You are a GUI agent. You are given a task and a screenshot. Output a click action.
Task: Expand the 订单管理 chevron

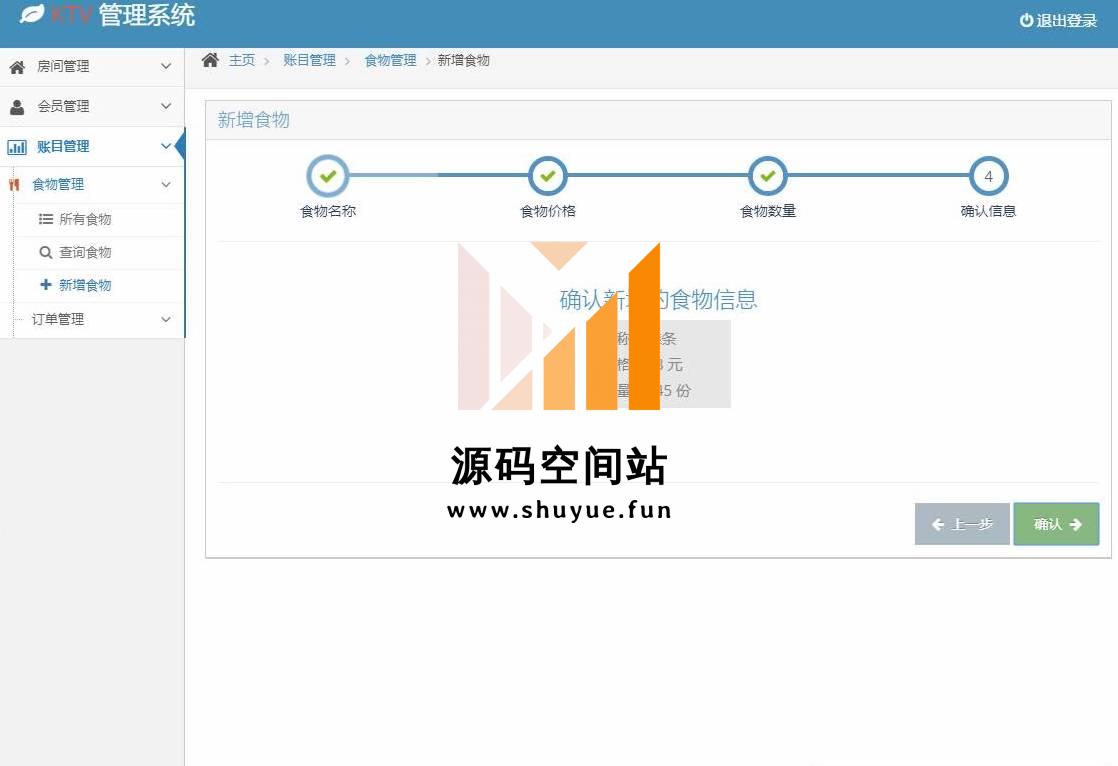tap(166, 319)
